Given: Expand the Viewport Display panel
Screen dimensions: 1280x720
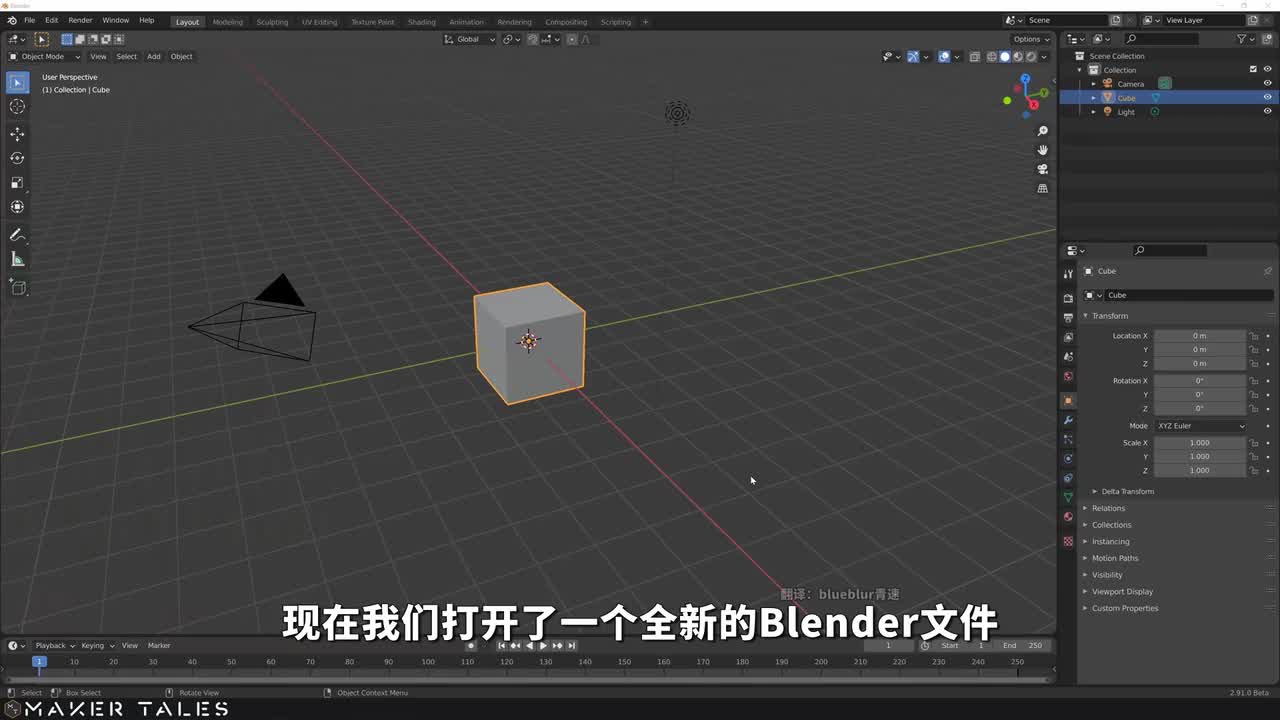Looking at the screenshot, I should click(1122, 592).
